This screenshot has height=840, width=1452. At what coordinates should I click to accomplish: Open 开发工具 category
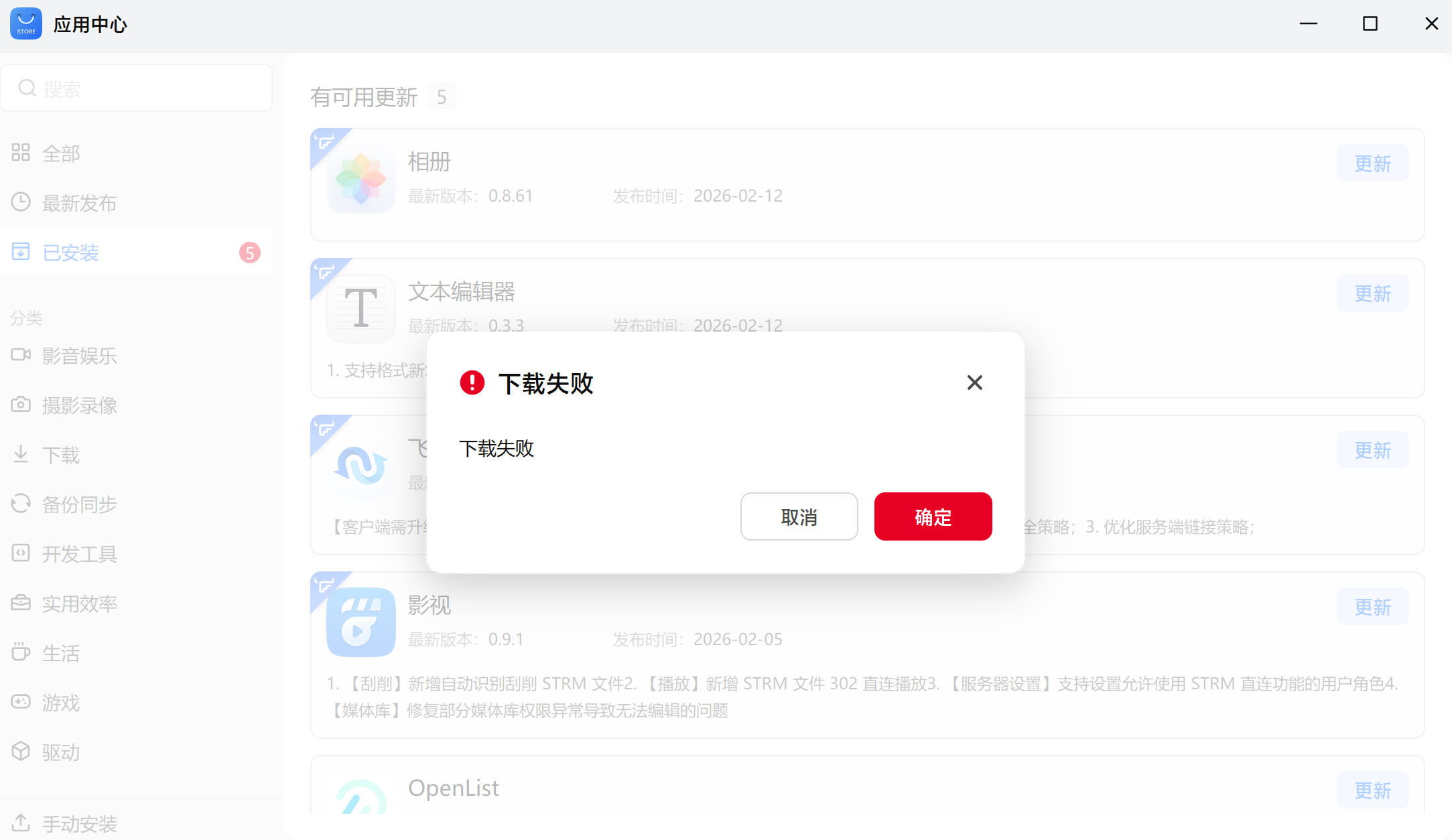(x=79, y=554)
